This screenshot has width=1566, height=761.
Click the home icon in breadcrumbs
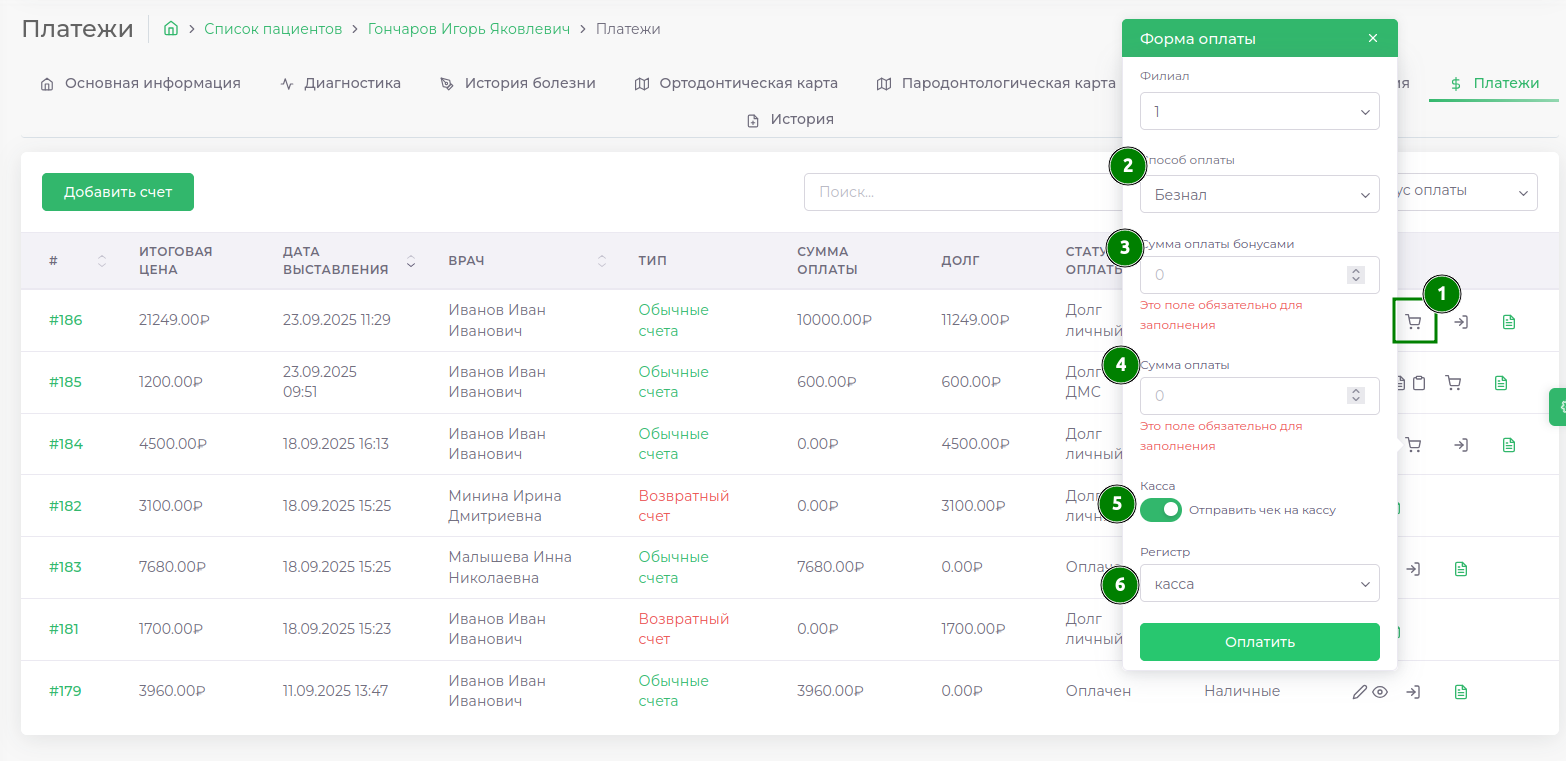click(x=171, y=29)
